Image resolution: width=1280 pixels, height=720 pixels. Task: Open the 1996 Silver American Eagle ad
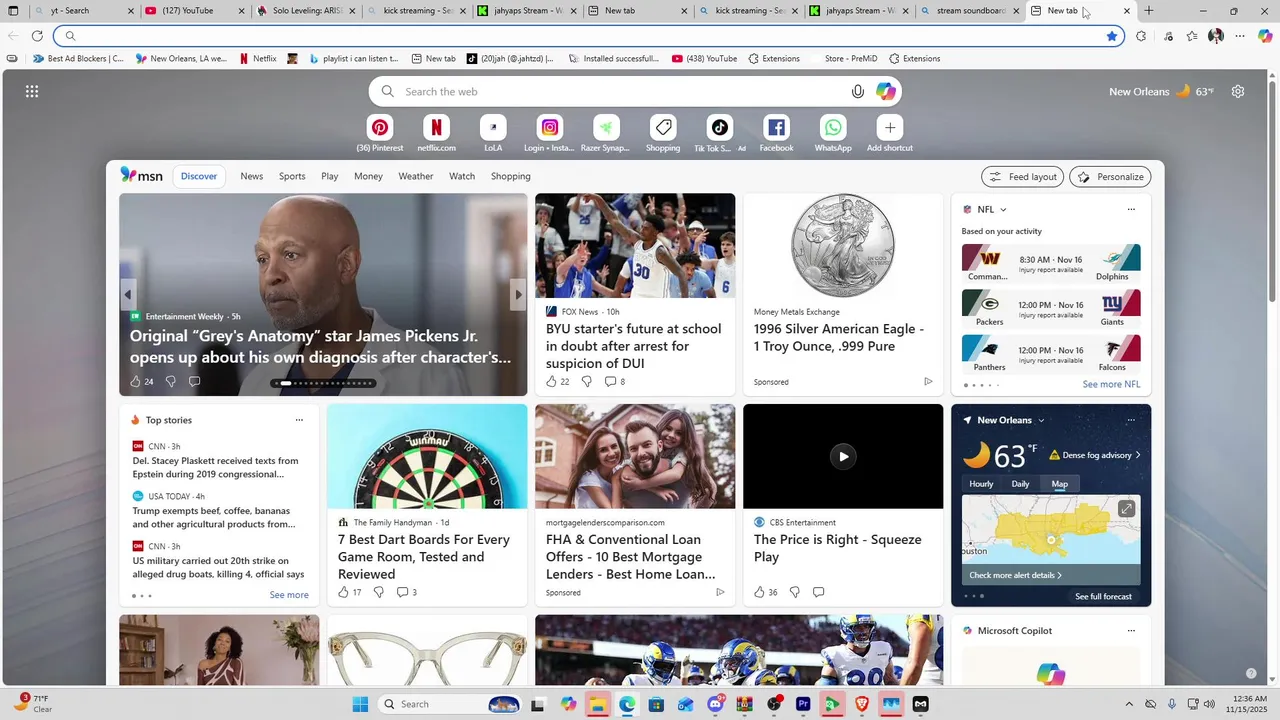[x=843, y=295]
